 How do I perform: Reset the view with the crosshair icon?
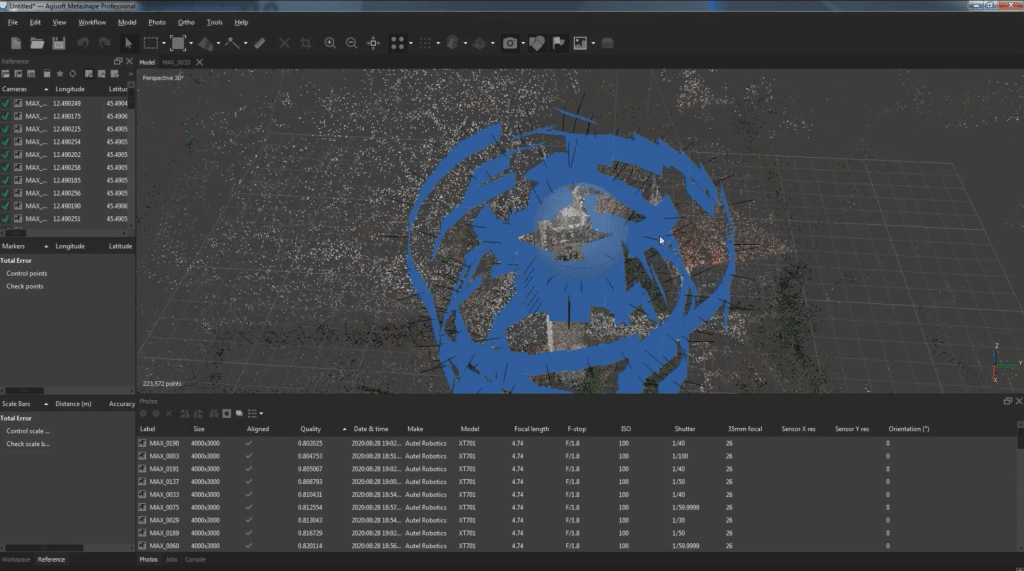(x=374, y=43)
